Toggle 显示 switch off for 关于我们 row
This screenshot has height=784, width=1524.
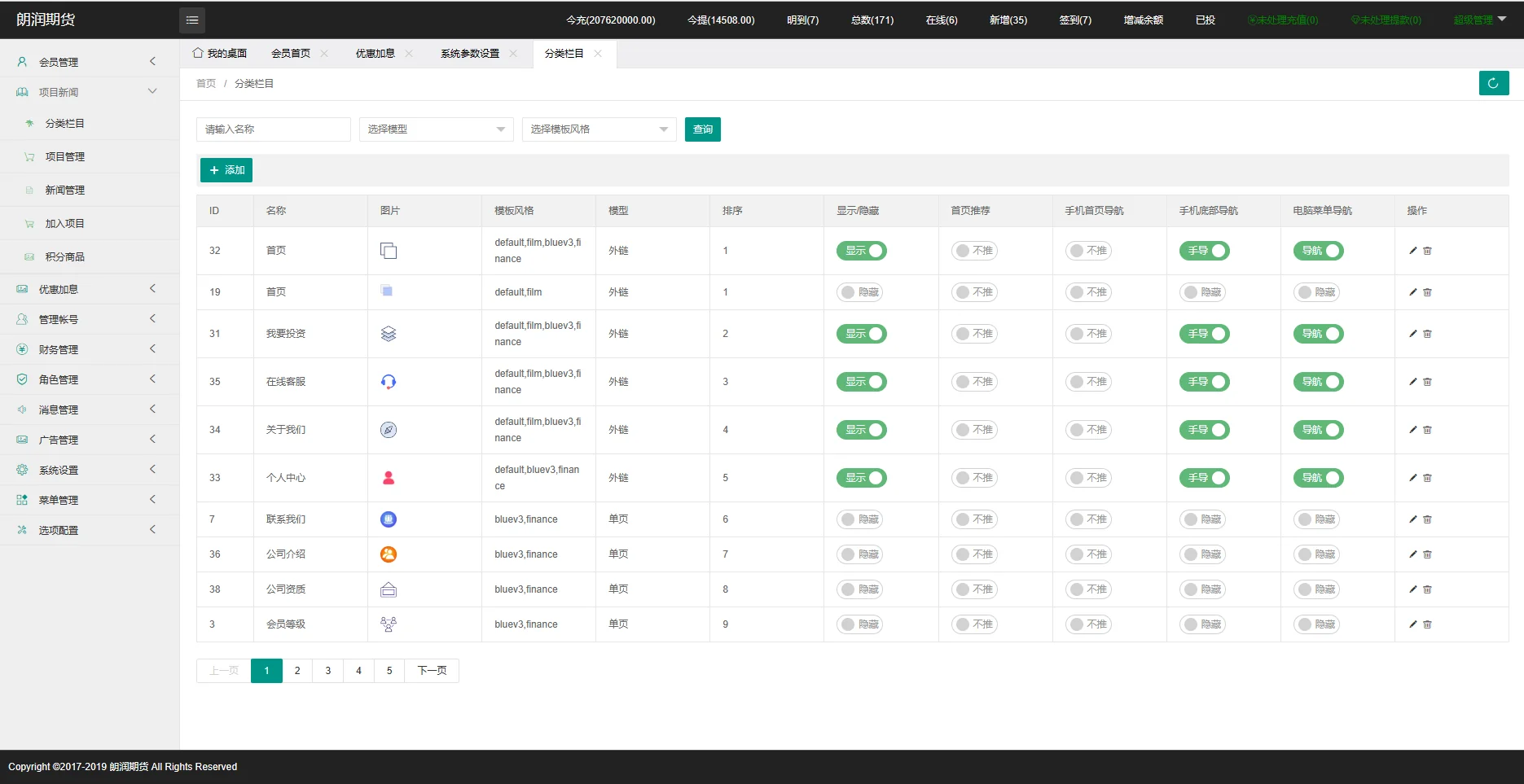pyautogui.click(x=861, y=430)
